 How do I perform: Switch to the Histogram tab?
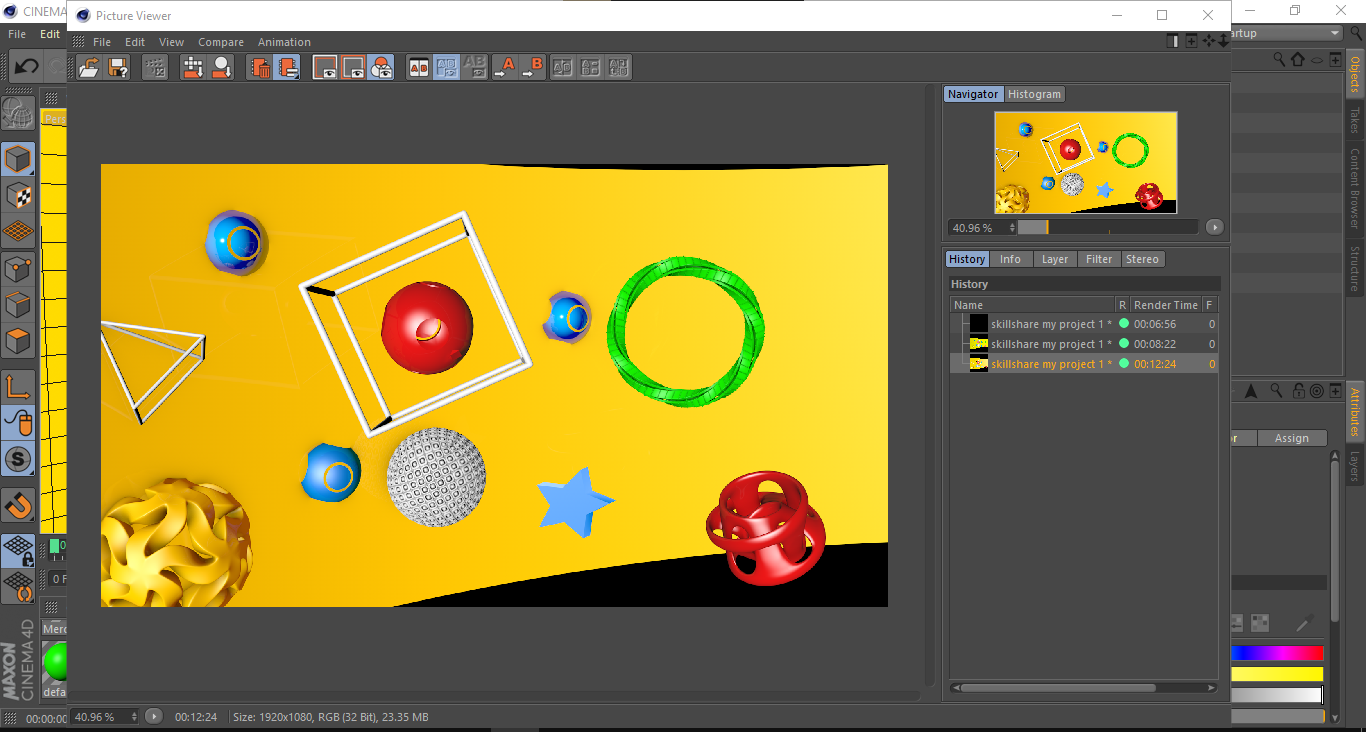1034,94
